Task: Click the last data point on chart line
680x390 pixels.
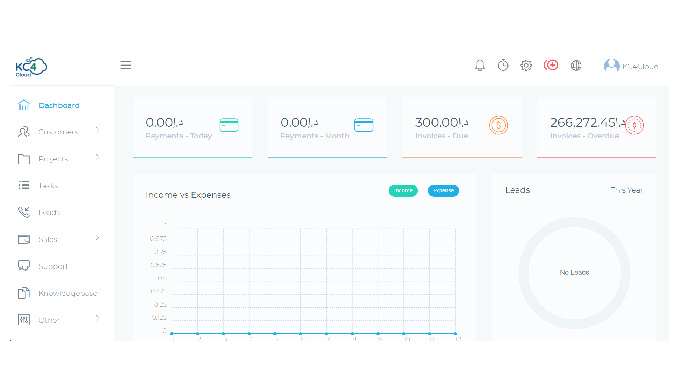Action: click(455, 334)
